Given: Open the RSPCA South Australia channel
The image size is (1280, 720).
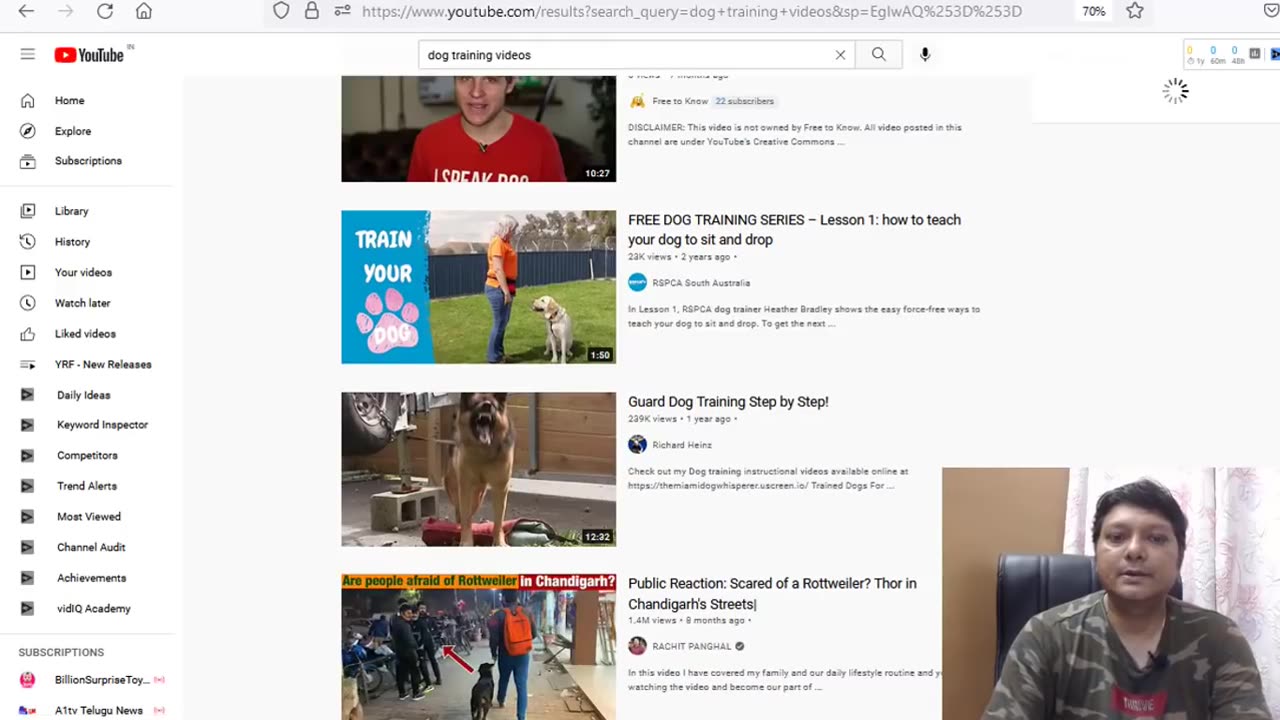Looking at the screenshot, I should (x=701, y=283).
